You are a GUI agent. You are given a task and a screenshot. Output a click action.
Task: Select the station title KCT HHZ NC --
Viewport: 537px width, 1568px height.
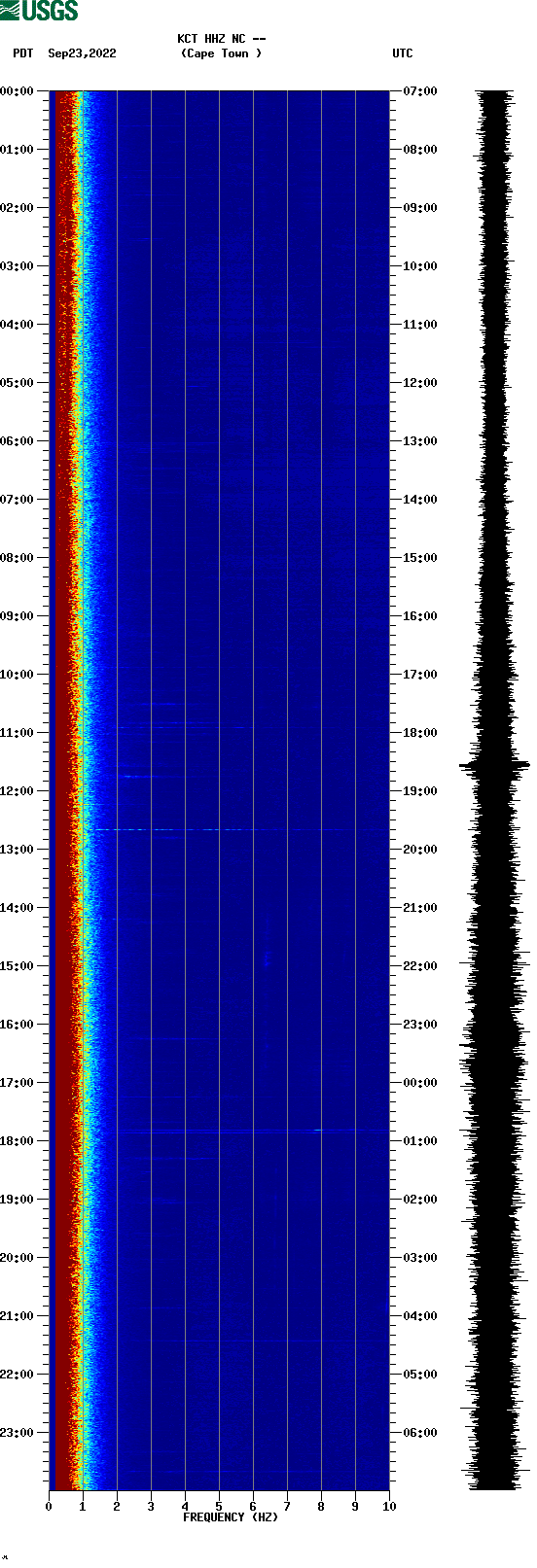tap(222, 39)
